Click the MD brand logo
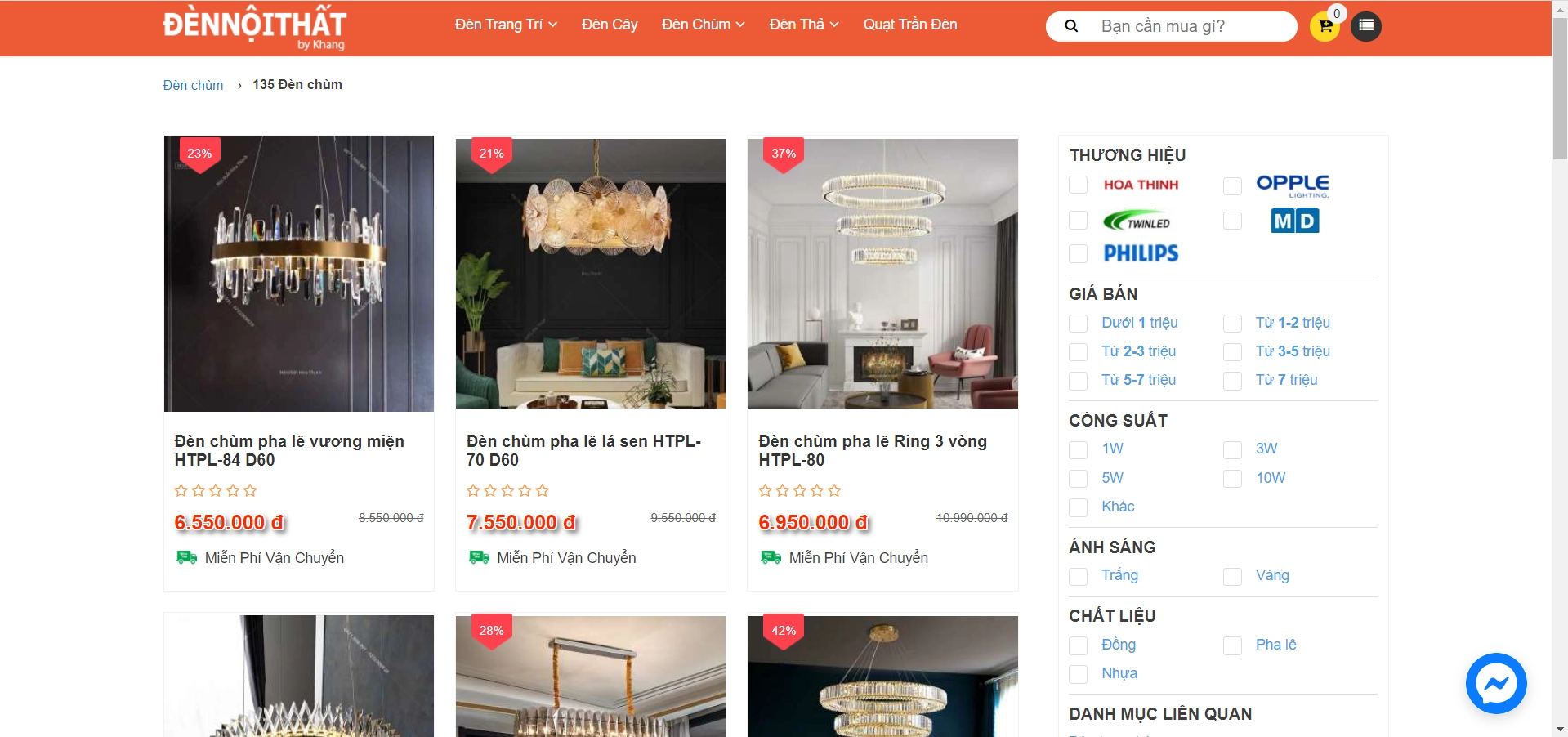 click(1295, 221)
